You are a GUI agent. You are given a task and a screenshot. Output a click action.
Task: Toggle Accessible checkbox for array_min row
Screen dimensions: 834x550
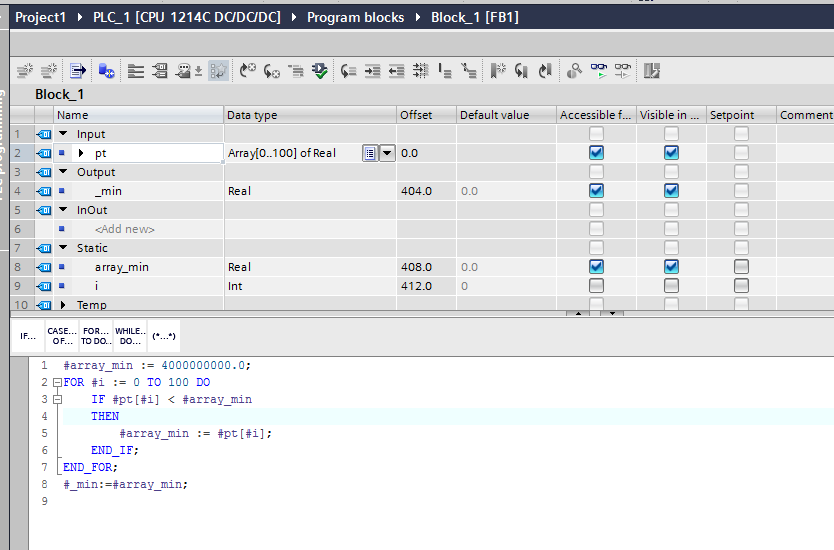pyautogui.click(x=596, y=266)
